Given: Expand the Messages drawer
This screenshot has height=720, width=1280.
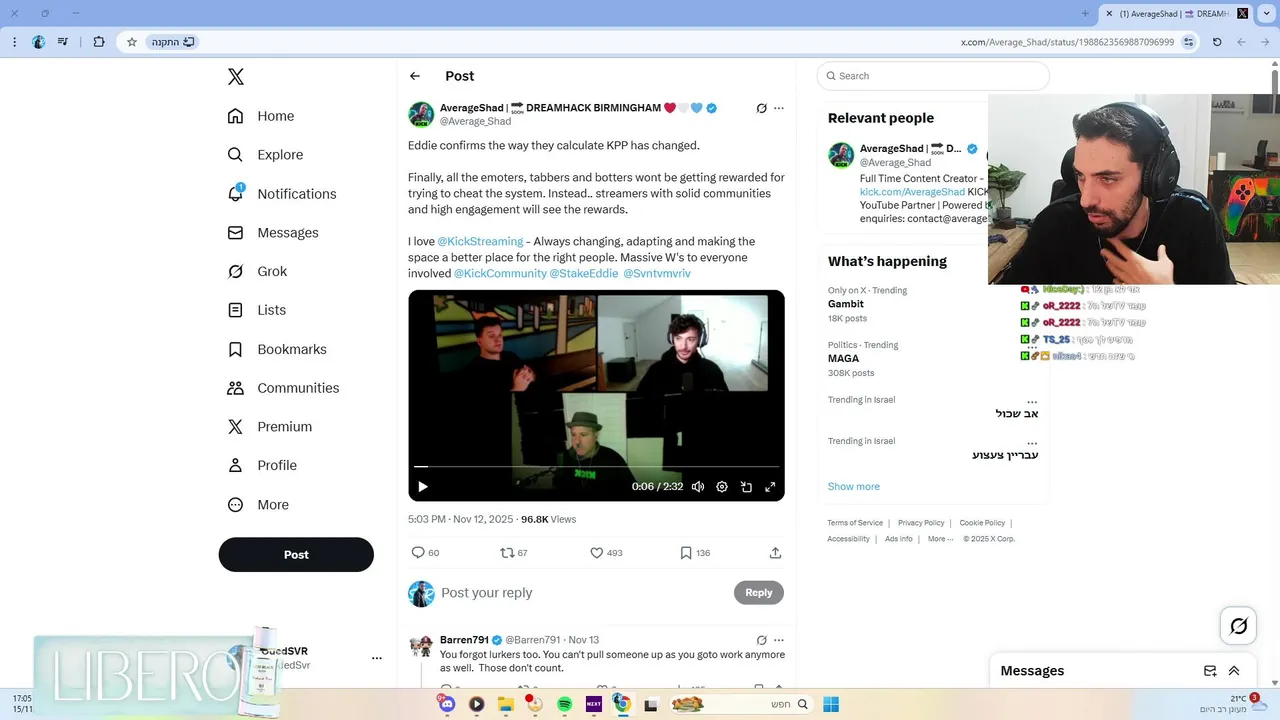Looking at the screenshot, I should [1234, 671].
